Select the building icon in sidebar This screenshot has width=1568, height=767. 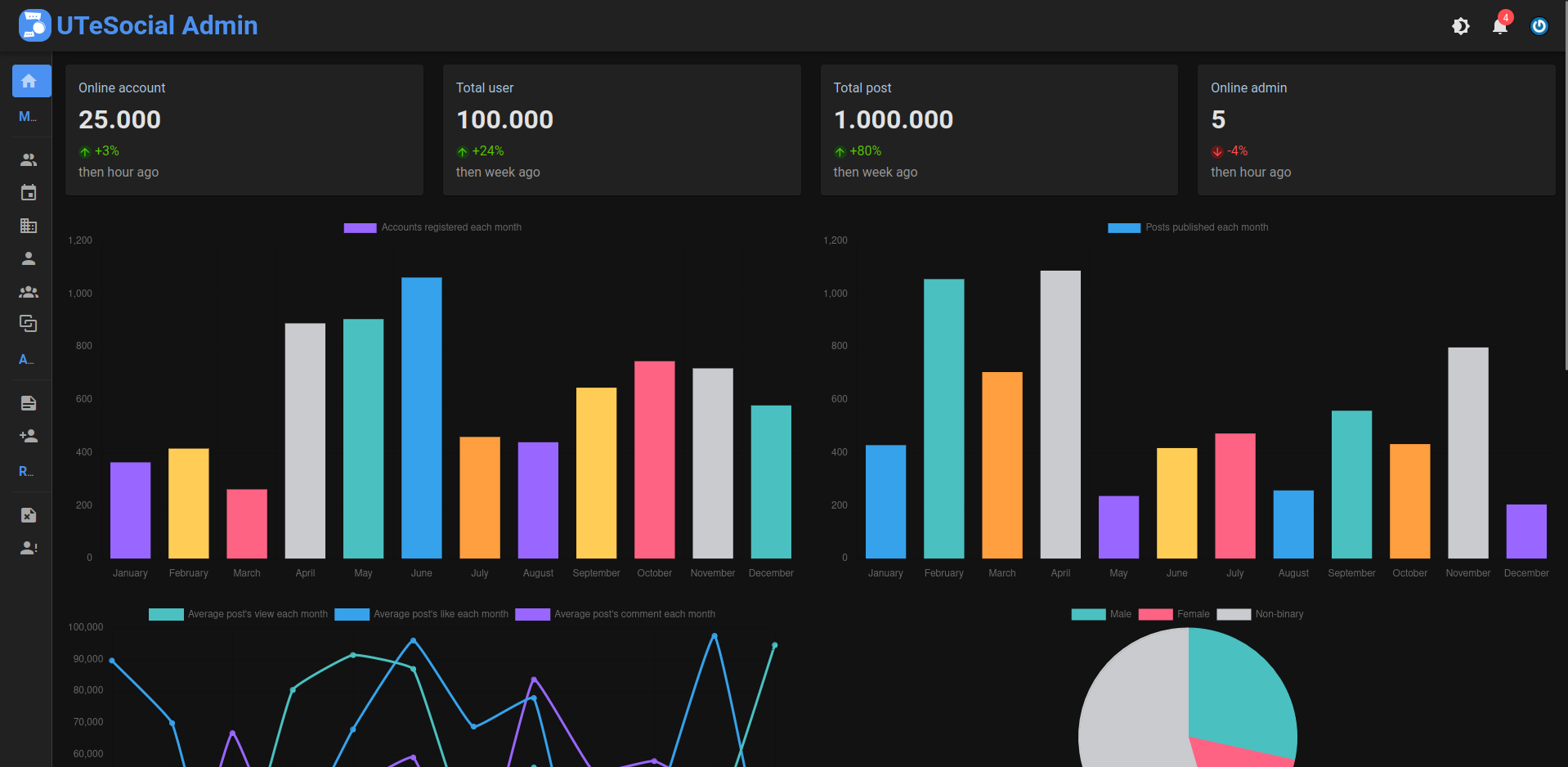pos(29,226)
